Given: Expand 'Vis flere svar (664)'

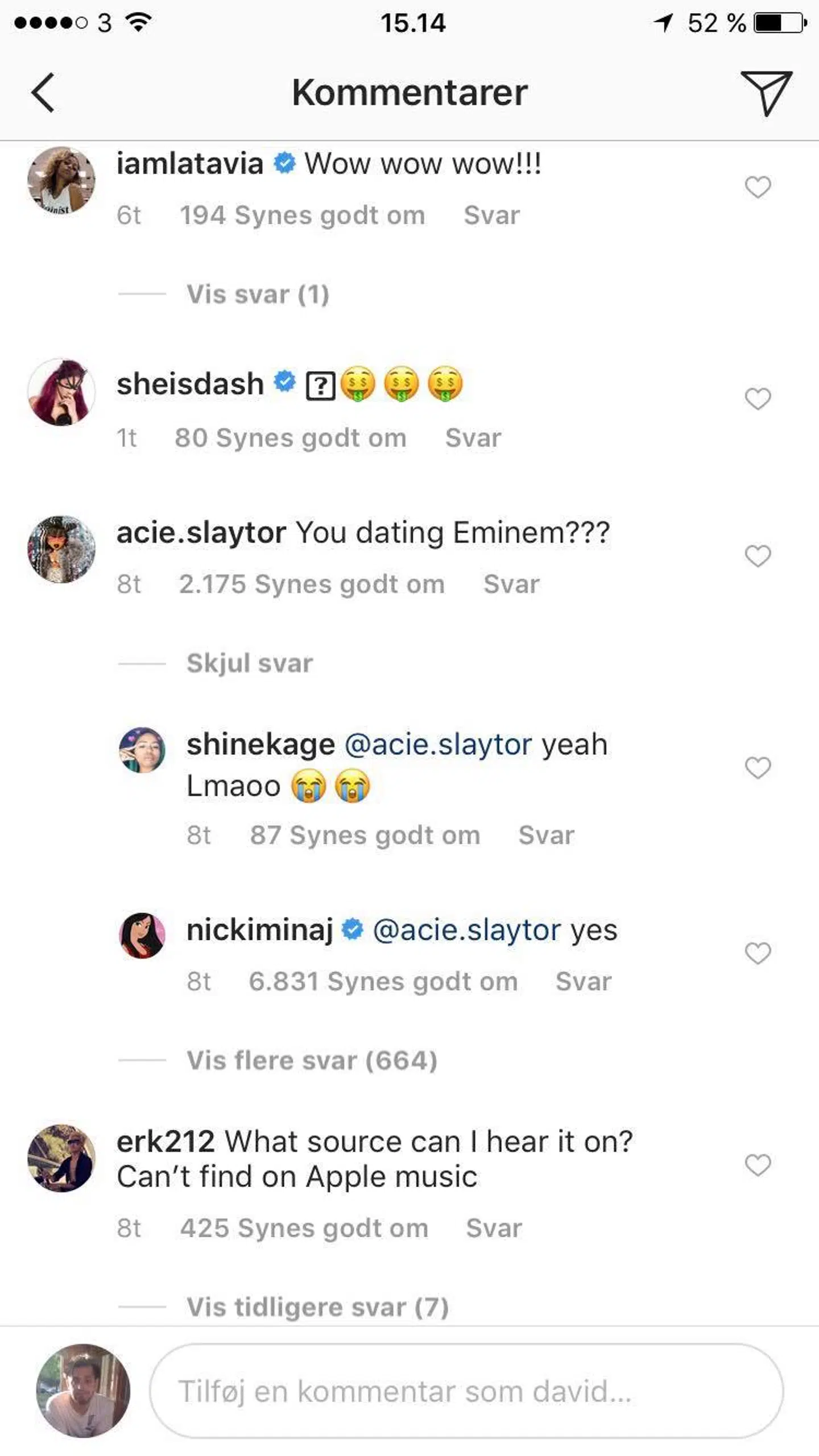Looking at the screenshot, I should click(312, 1060).
